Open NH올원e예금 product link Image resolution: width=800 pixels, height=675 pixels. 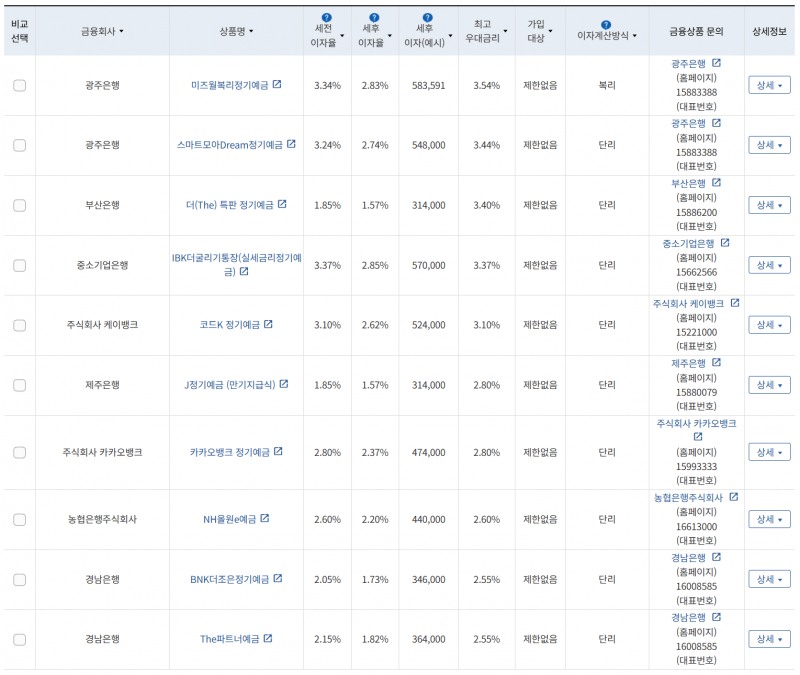click(230, 519)
